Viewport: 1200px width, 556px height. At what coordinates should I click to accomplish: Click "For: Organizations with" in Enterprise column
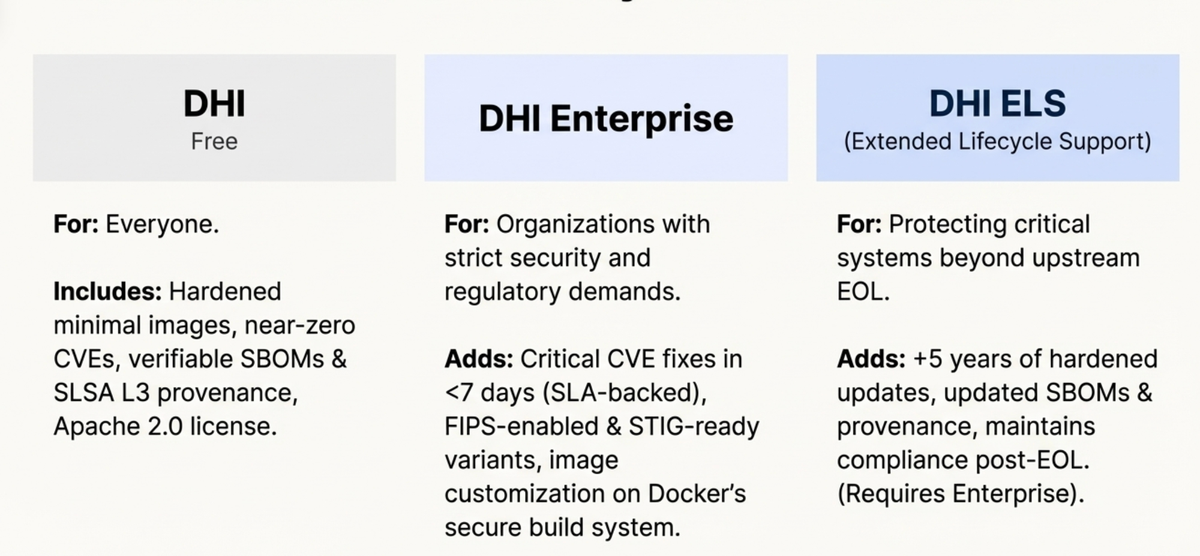tap(577, 223)
